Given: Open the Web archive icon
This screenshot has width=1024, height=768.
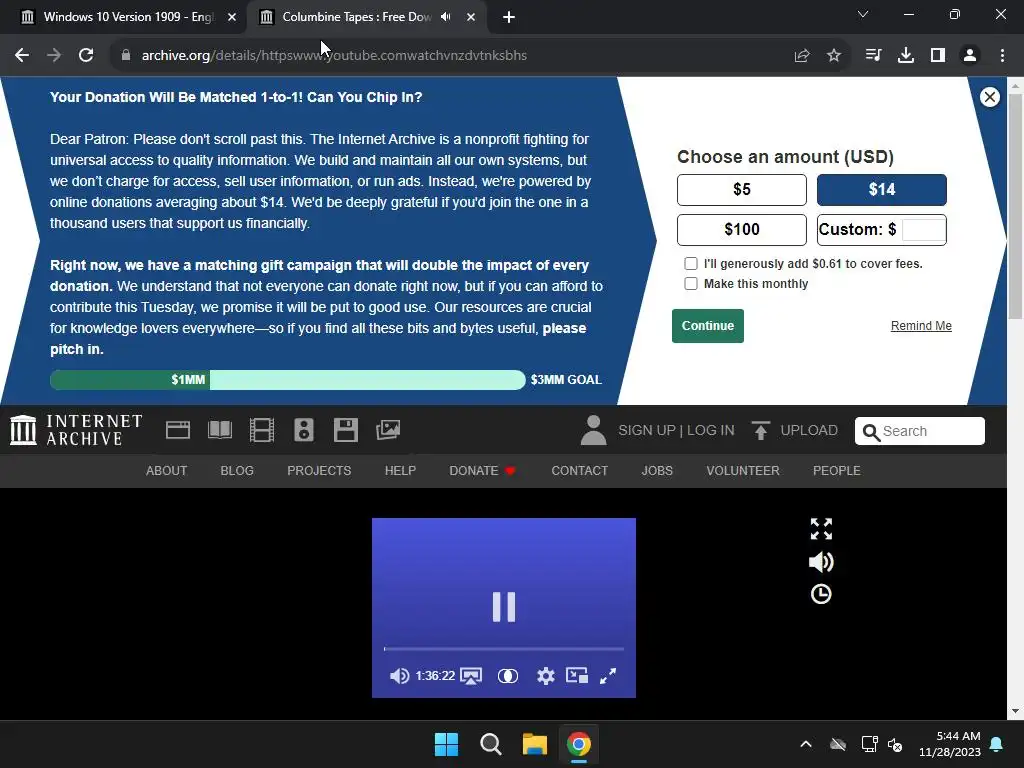Looking at the screenshot, I should (178, 430).
